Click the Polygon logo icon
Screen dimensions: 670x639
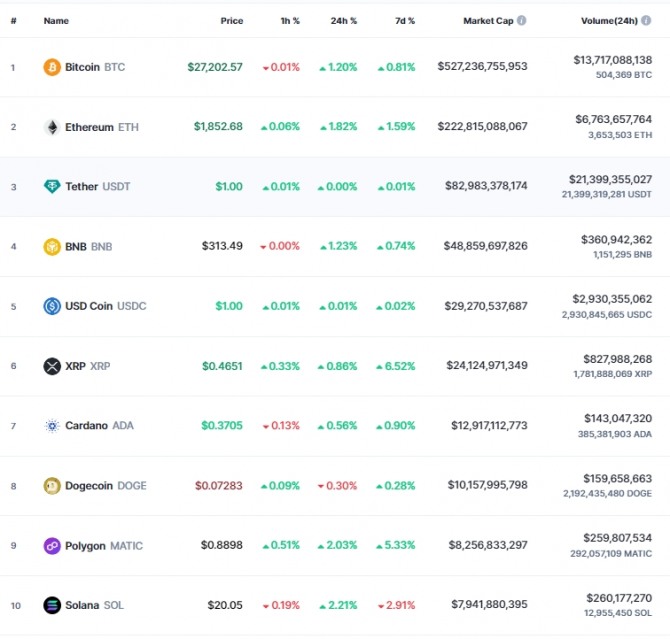tap(52, 545)
